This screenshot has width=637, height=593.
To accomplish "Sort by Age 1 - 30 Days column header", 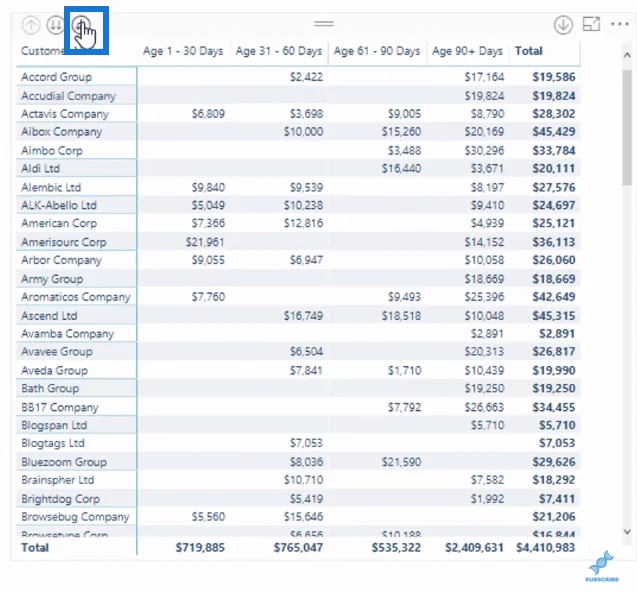I will point(183,51).
